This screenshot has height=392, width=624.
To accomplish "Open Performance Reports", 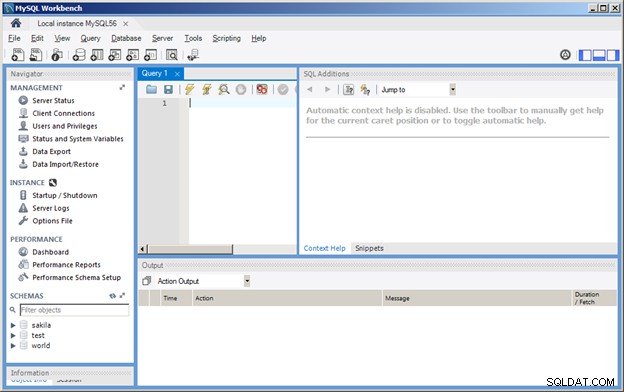I will (x=66, y=265).
